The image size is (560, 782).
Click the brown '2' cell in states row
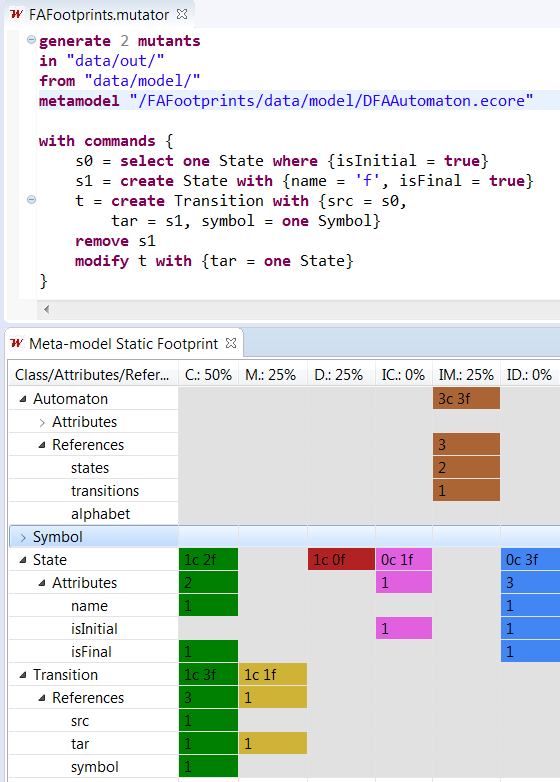pos(466,468)
